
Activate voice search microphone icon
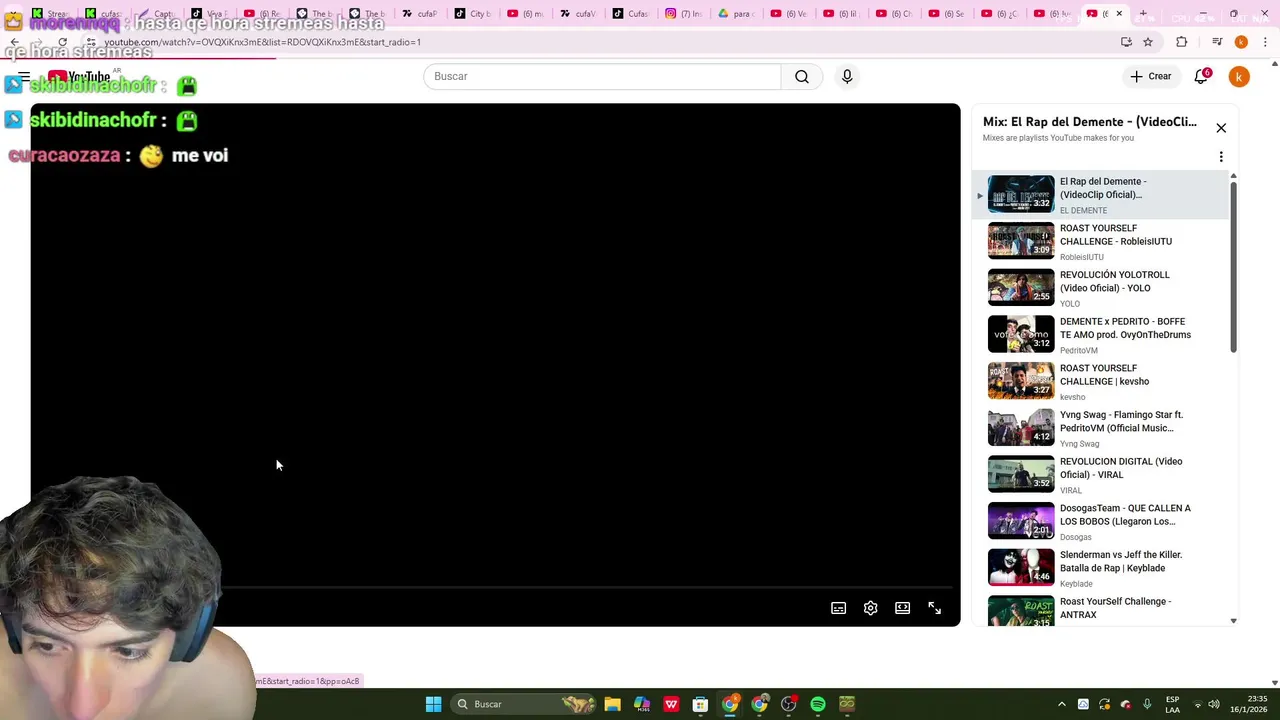pos(847,76)
